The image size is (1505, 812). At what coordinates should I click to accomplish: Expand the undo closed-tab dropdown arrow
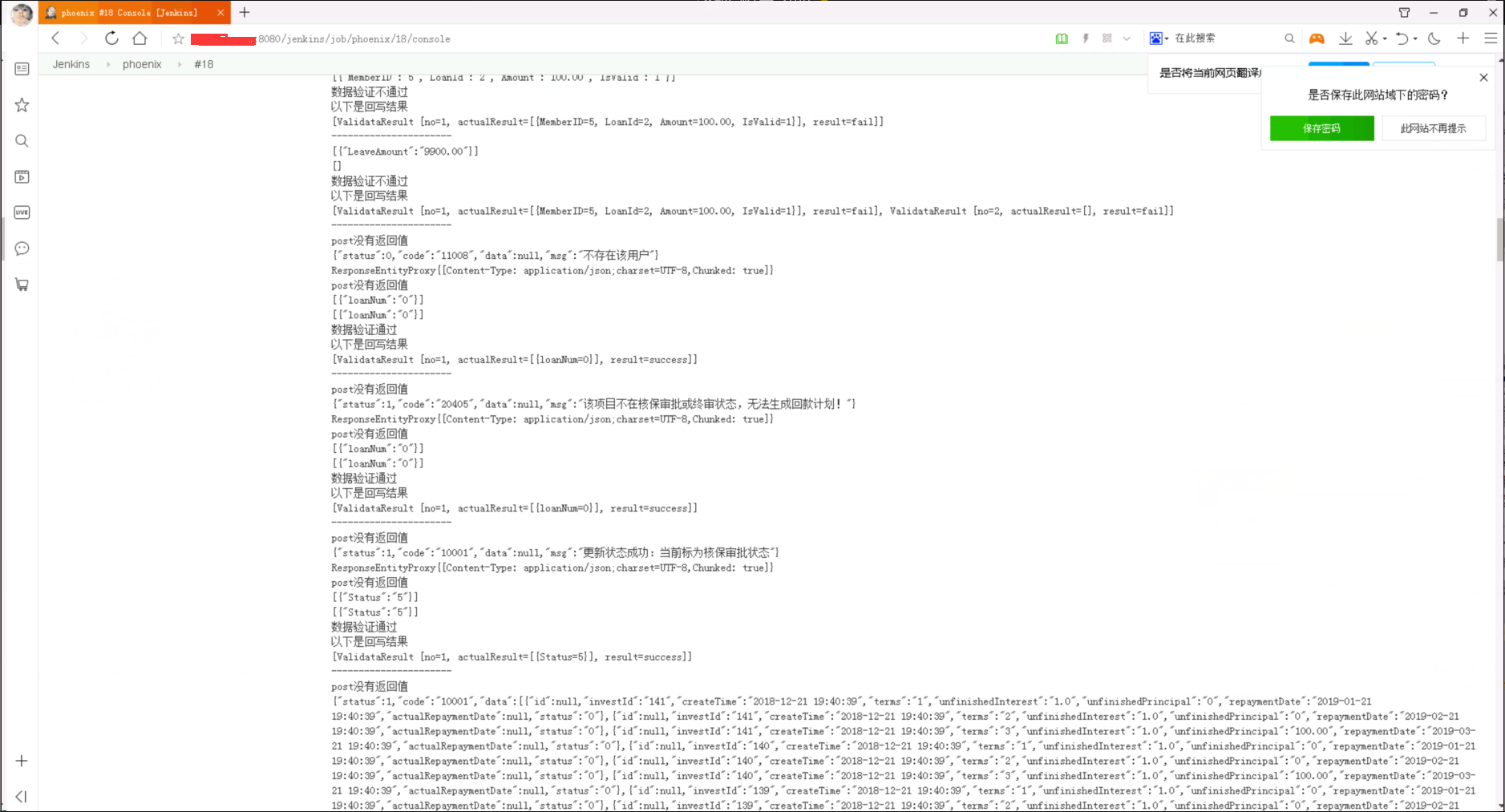(x=1415, y=38)
